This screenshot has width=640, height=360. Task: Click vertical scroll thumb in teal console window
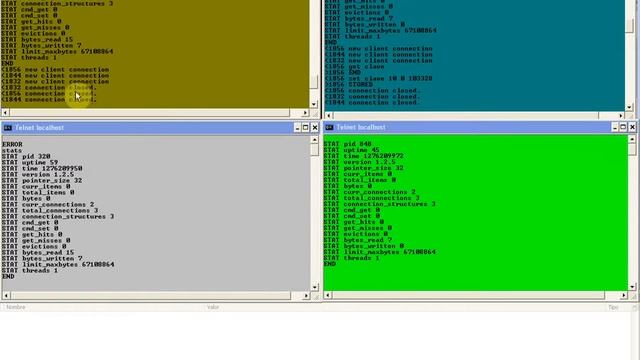pos(629,26)
